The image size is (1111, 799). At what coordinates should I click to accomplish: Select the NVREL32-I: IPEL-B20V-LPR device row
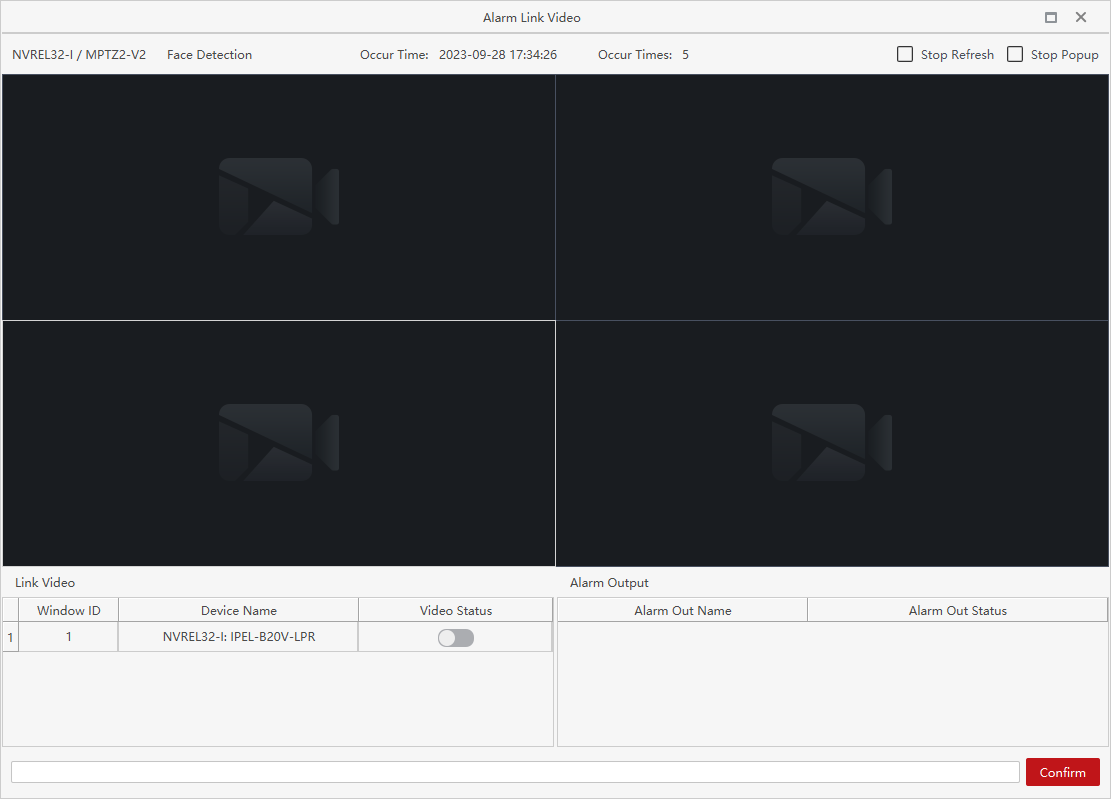pos(237,637)
